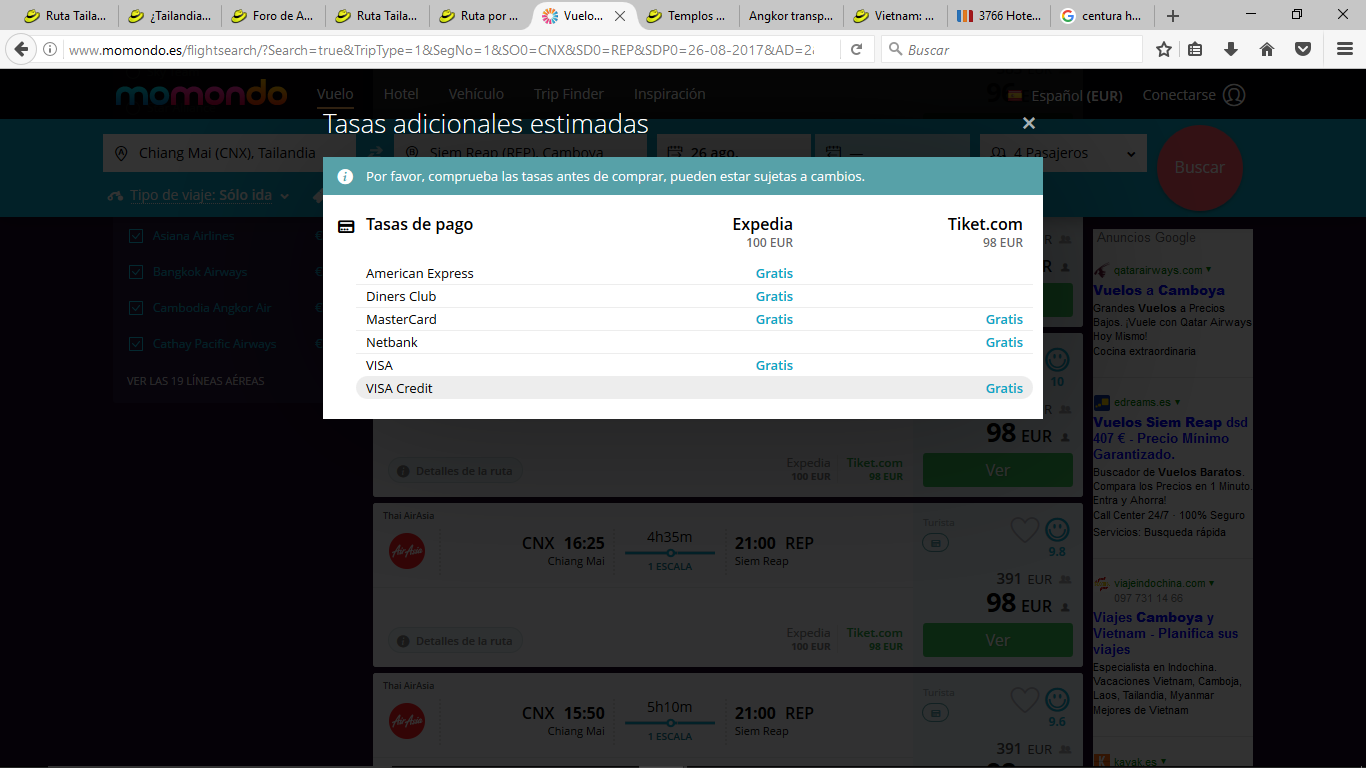
Task: Open the Vuelo menu tab
Action: click(335, 94)
